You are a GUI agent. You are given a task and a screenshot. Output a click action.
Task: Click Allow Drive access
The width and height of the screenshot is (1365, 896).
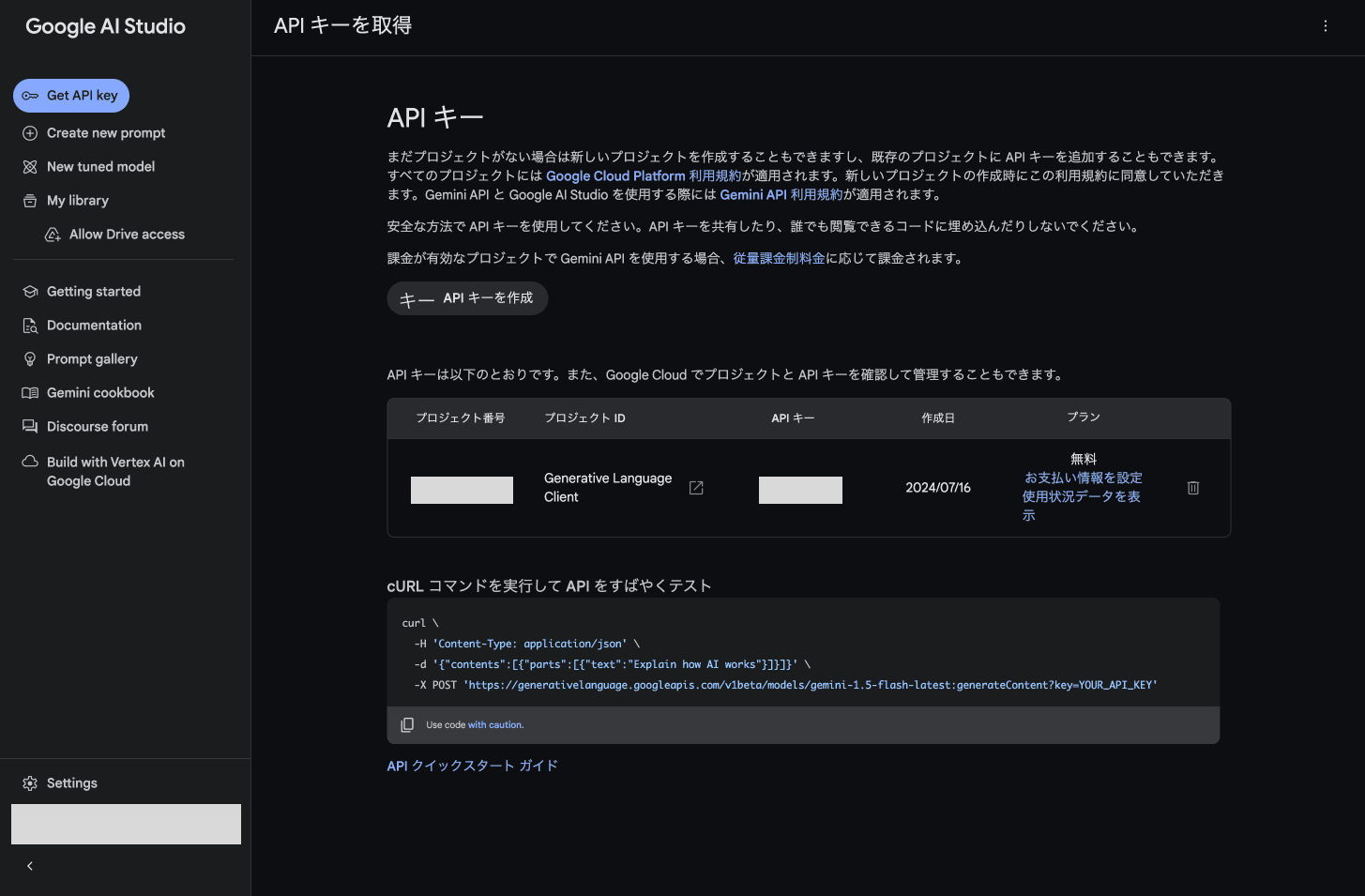127,235
